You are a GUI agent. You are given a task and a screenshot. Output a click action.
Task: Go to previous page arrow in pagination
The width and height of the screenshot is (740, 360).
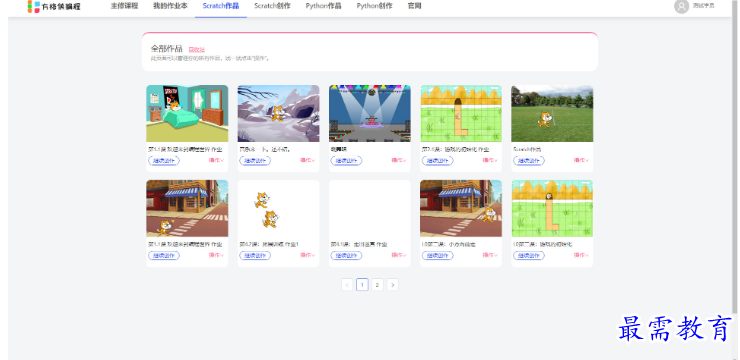pyautogui.click(x=347, y=285)
